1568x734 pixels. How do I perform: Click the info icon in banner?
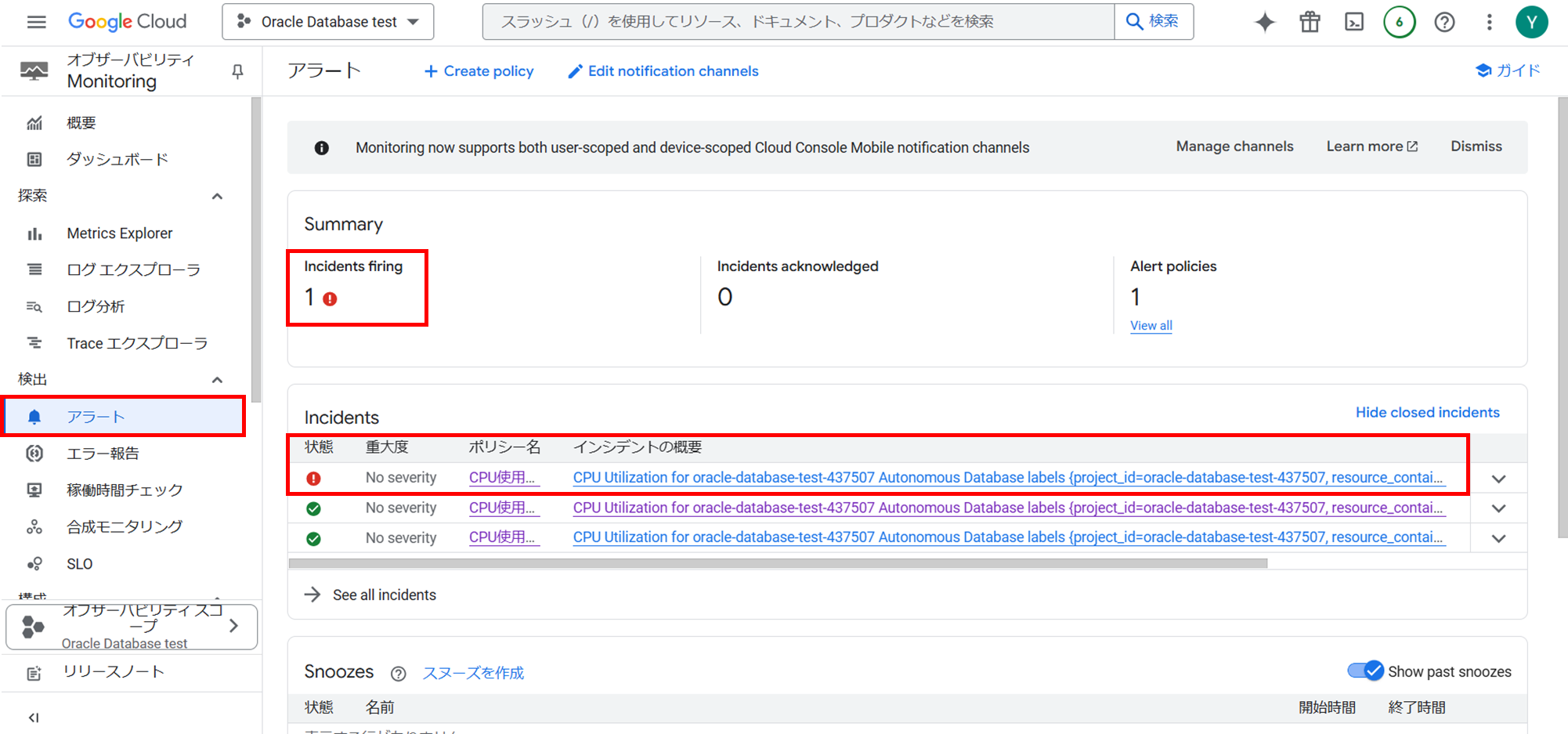321,148
